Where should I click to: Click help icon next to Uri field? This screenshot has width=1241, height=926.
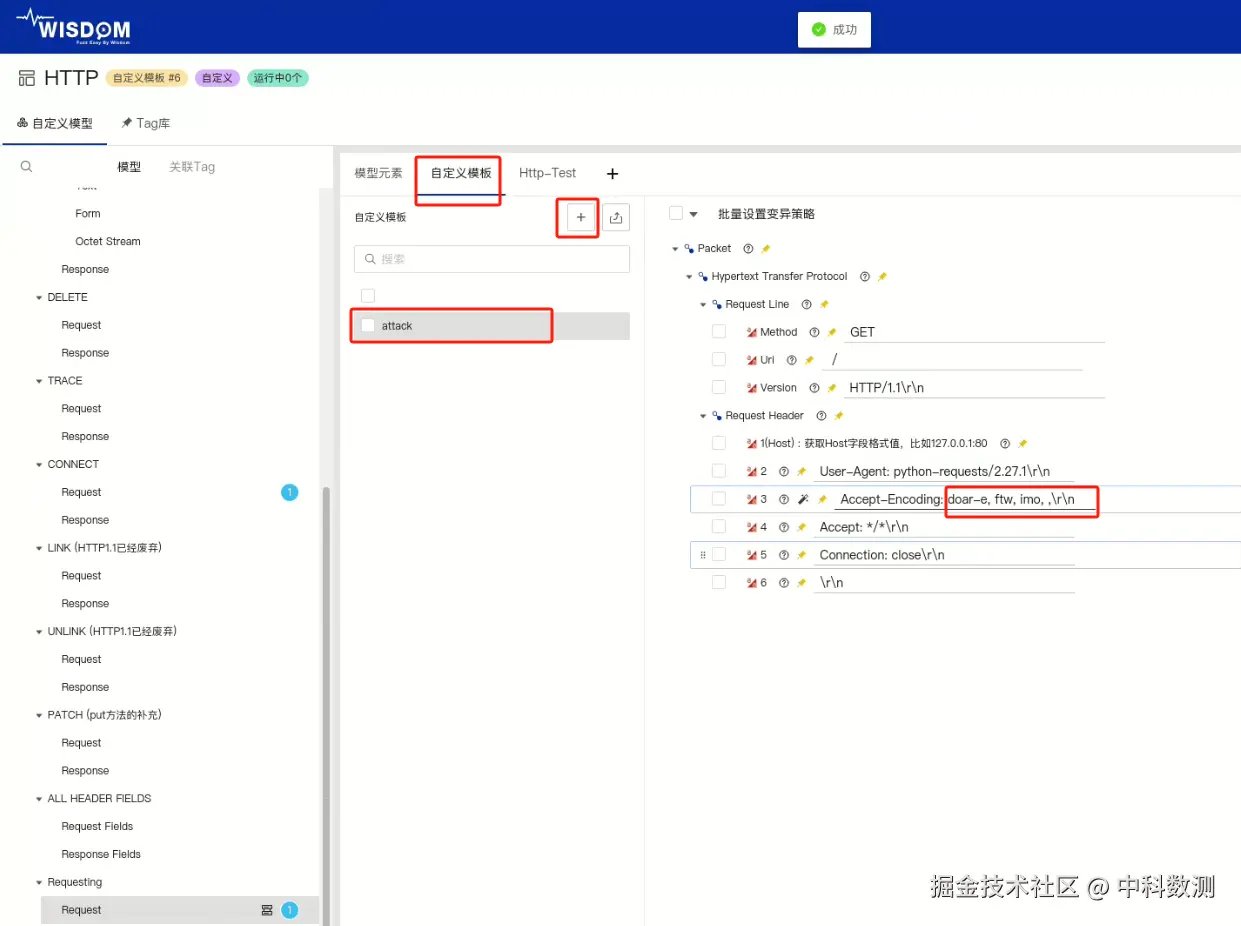click(791, 360)
